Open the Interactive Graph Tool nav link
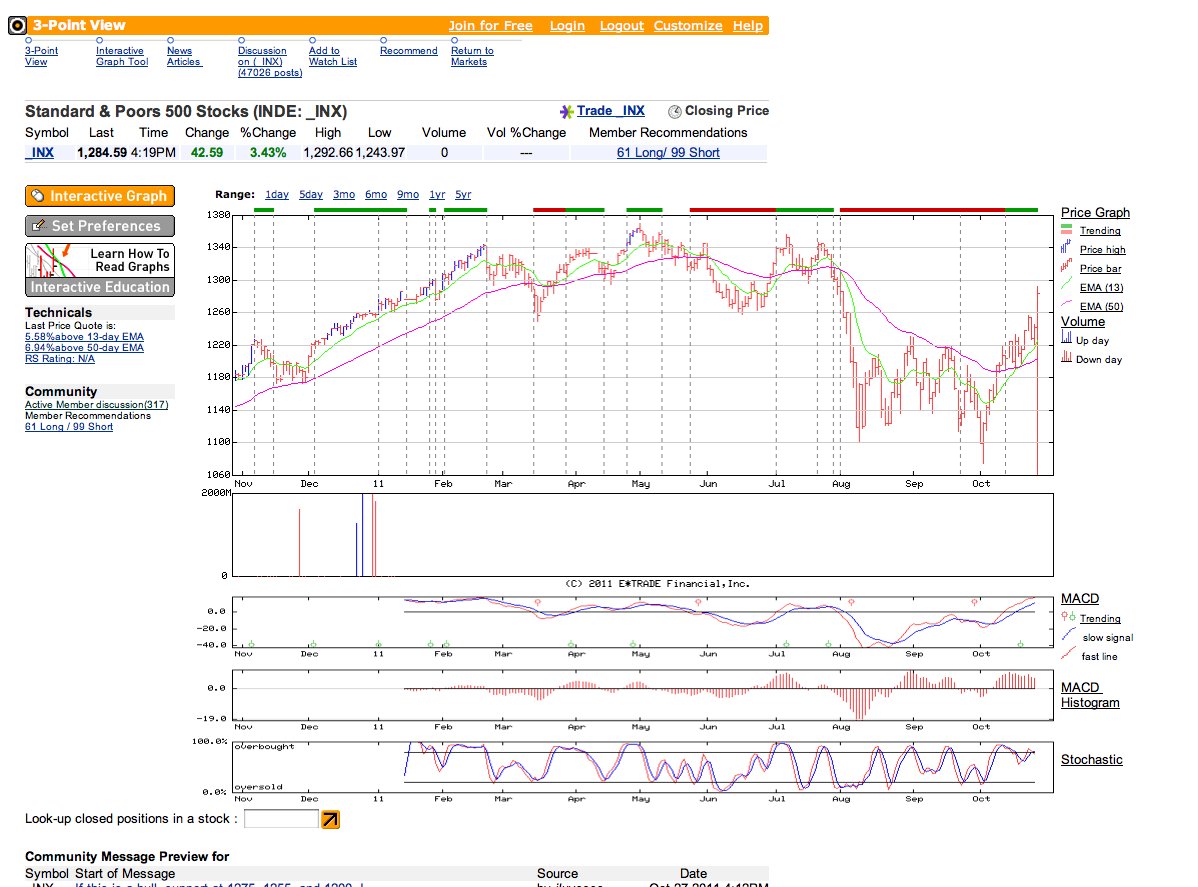Viewport: 1198px width, 887px height. pos(121,57)
